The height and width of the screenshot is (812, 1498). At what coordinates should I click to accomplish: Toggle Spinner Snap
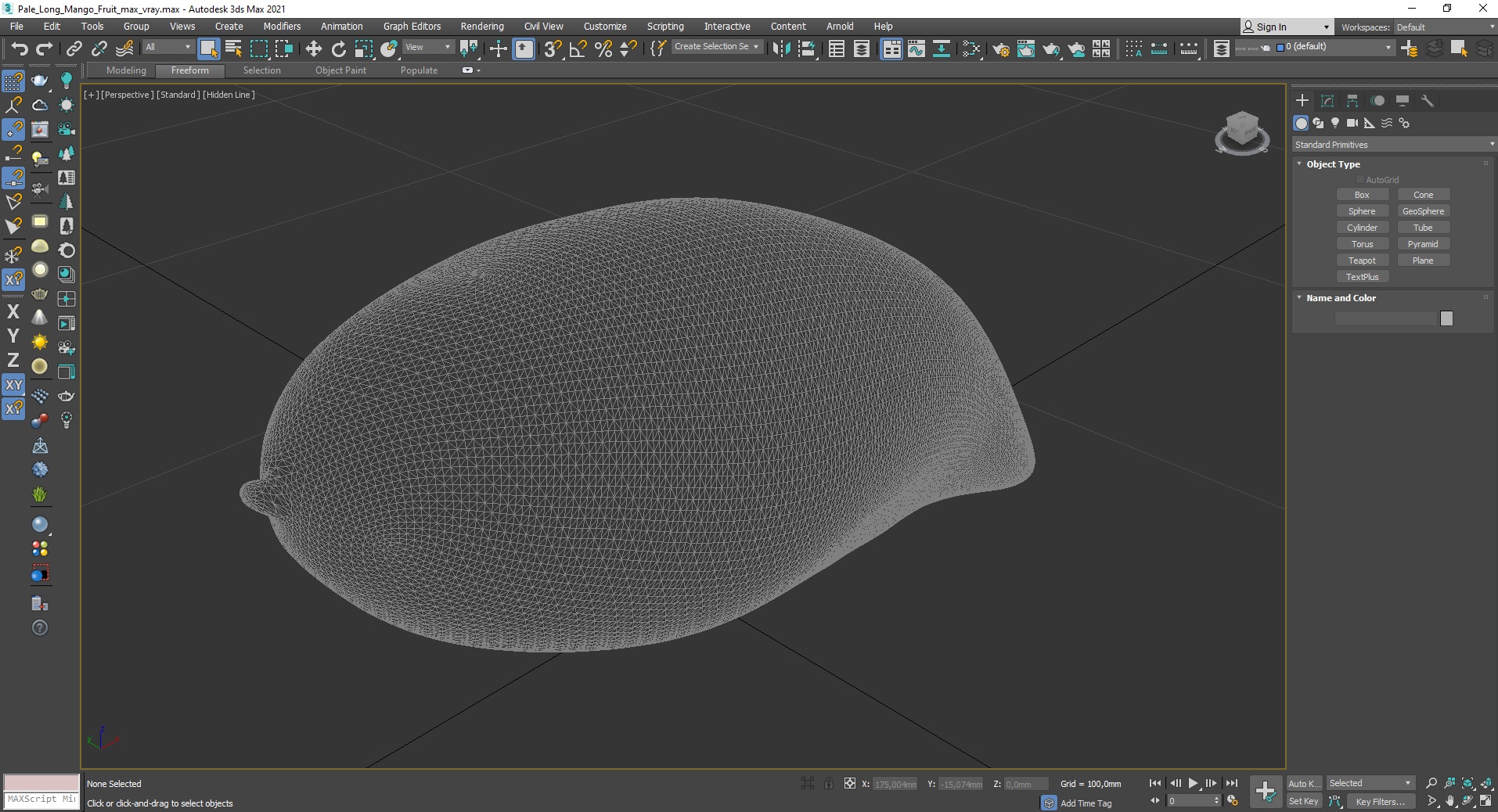click(x=628, y=49)
